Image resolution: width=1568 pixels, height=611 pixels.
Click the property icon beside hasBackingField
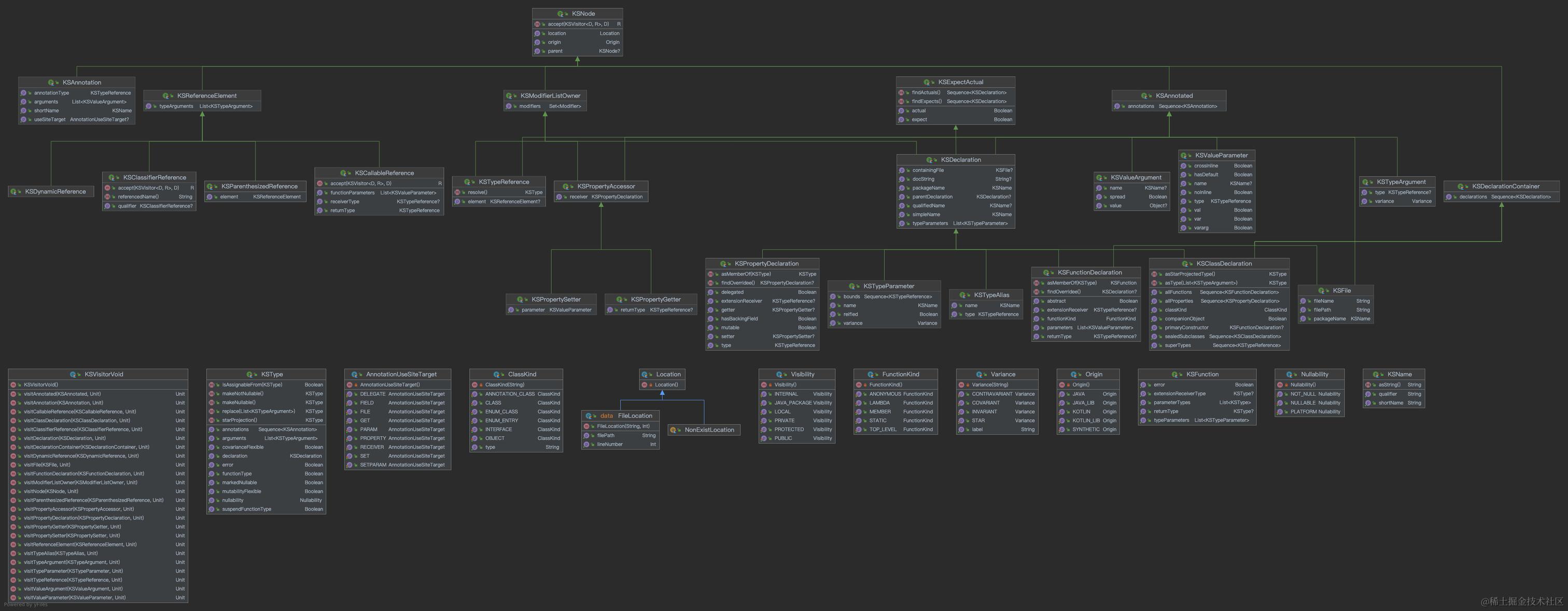(710, 318)
